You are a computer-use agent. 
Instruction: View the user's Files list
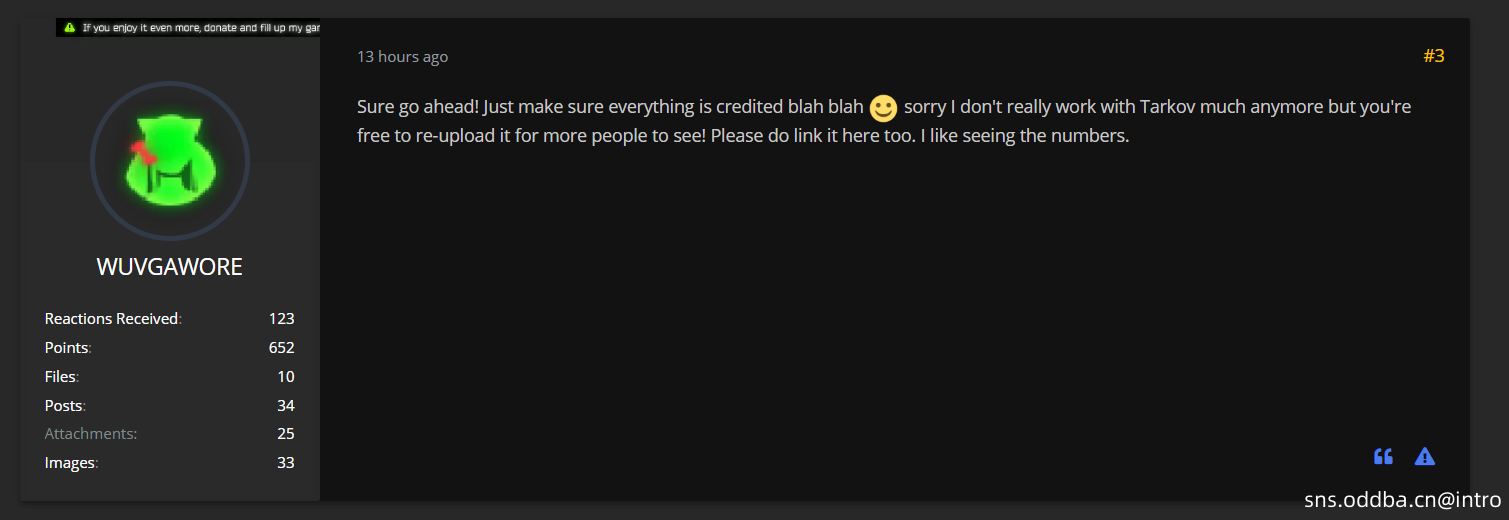[60, 377]
